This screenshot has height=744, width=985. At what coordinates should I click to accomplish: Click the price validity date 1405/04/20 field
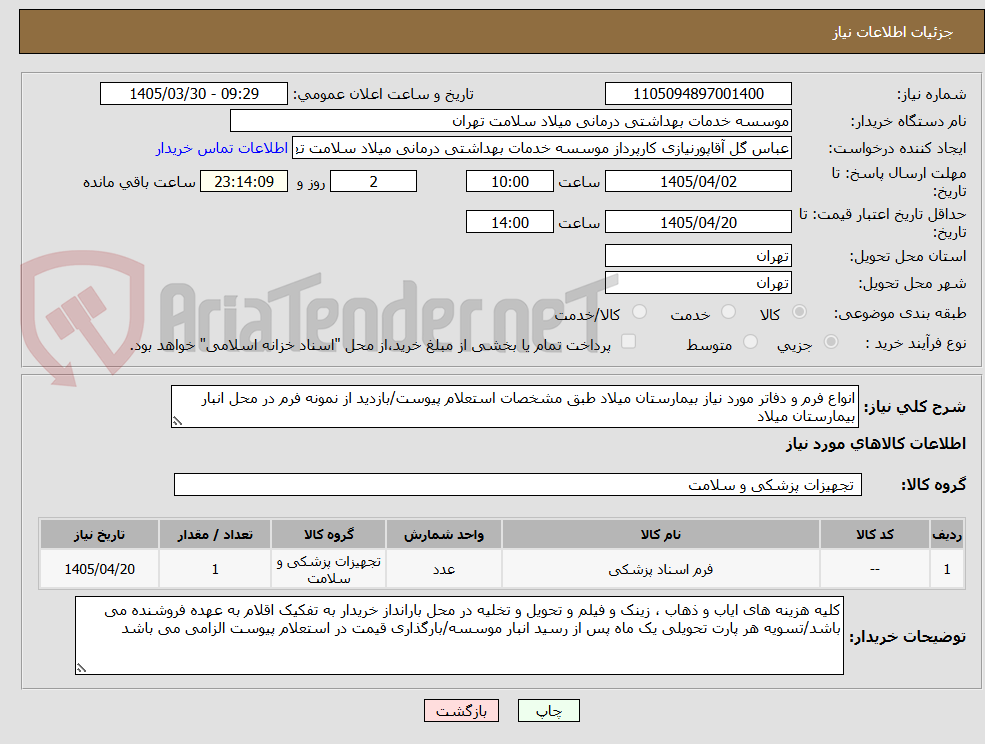(x=698, y=222)
